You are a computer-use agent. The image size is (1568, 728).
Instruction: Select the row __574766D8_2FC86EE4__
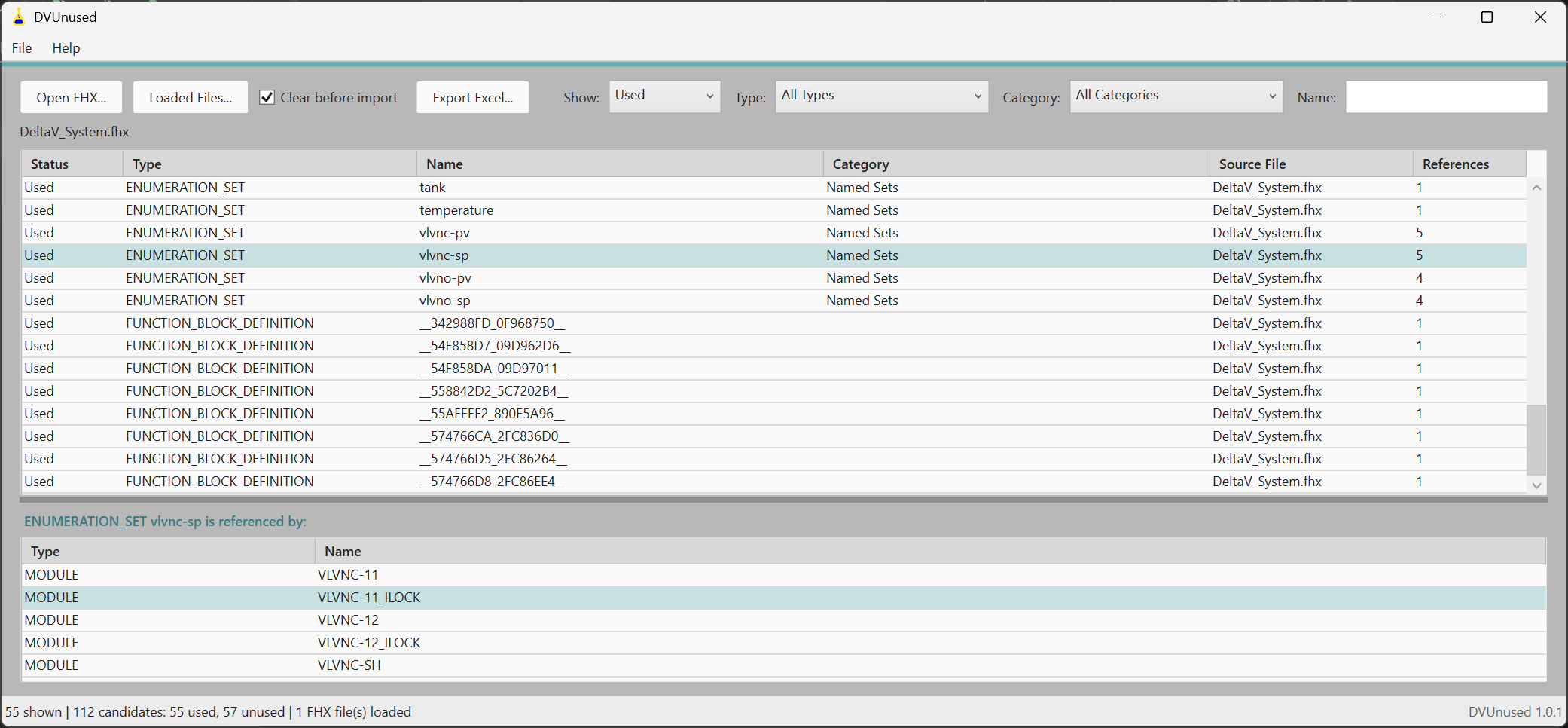click(774, 482)
